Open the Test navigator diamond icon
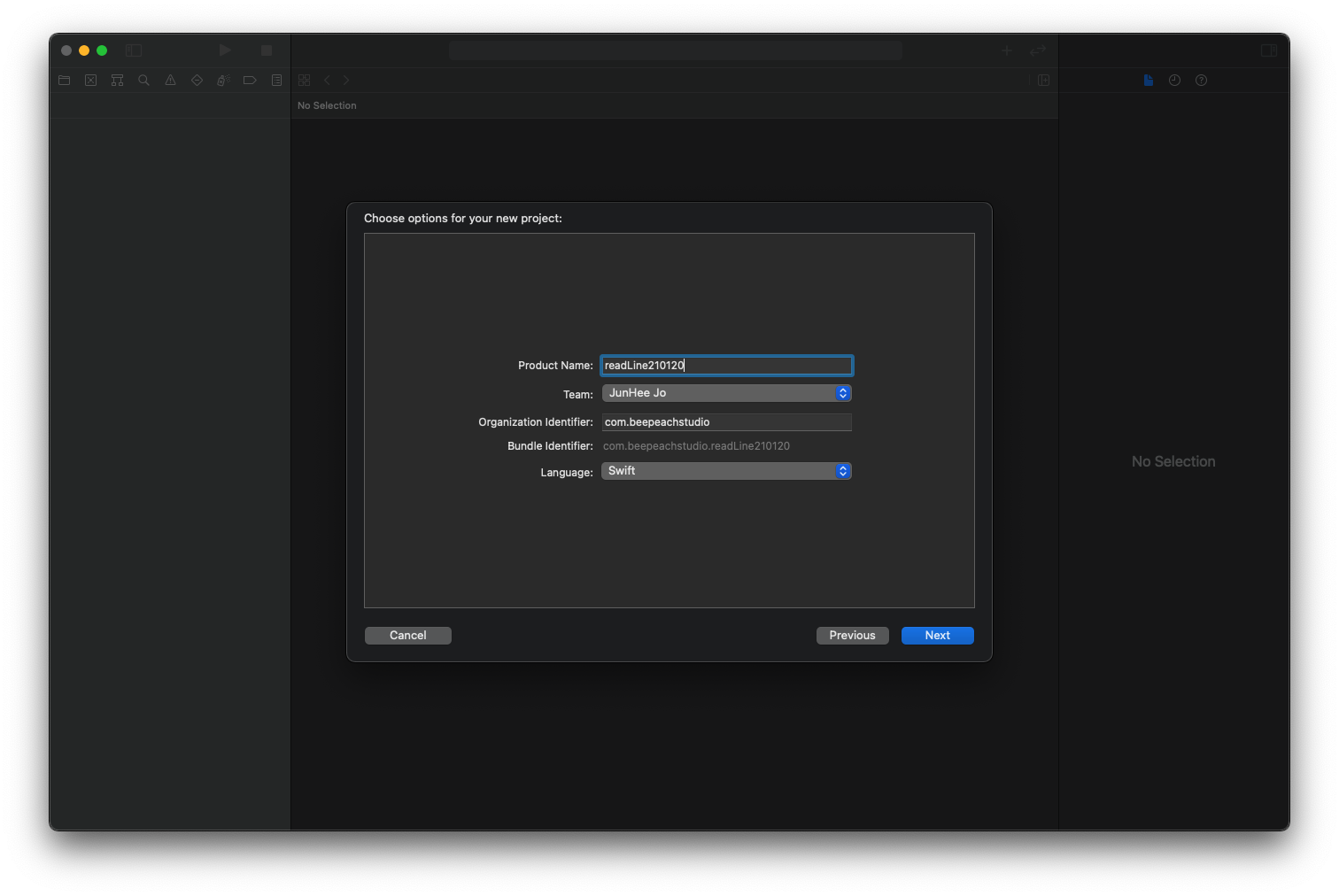 click(x=197, y=80)
